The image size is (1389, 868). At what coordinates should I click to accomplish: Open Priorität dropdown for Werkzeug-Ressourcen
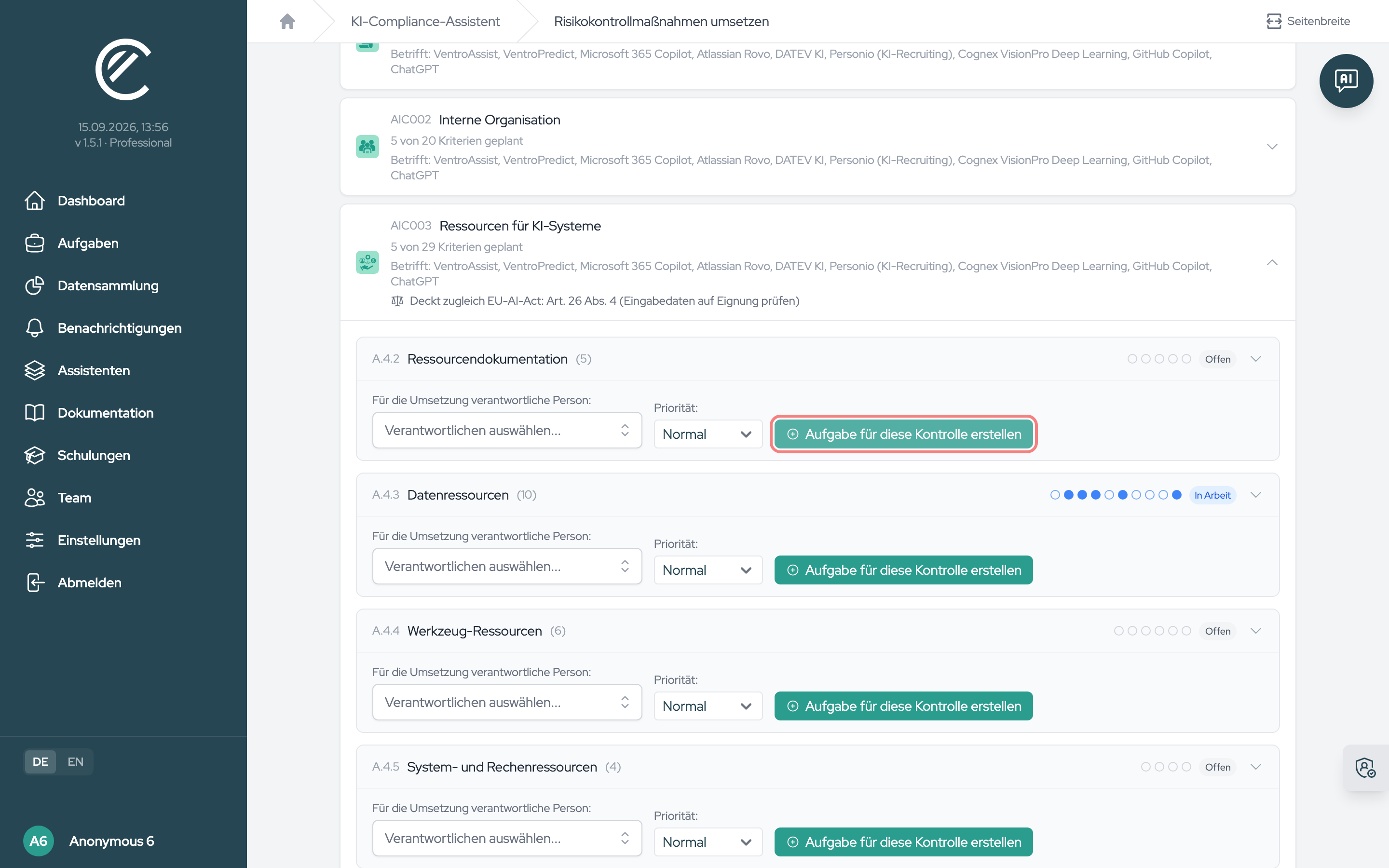pyautogui.click(x=708, y=706)
